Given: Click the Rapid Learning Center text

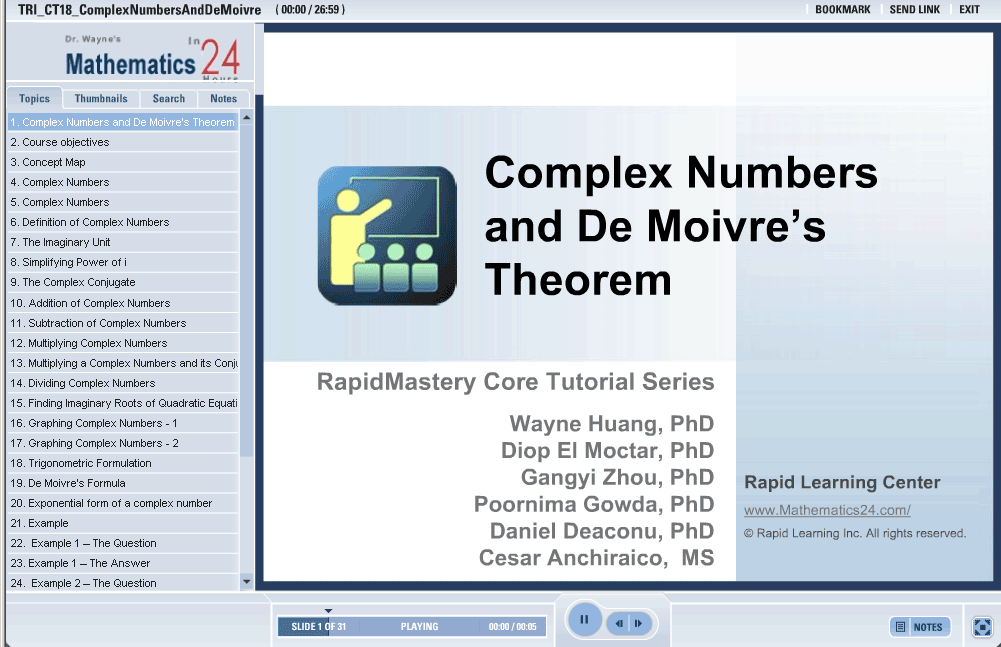Looking at the screenshot, I should [842, 482].
